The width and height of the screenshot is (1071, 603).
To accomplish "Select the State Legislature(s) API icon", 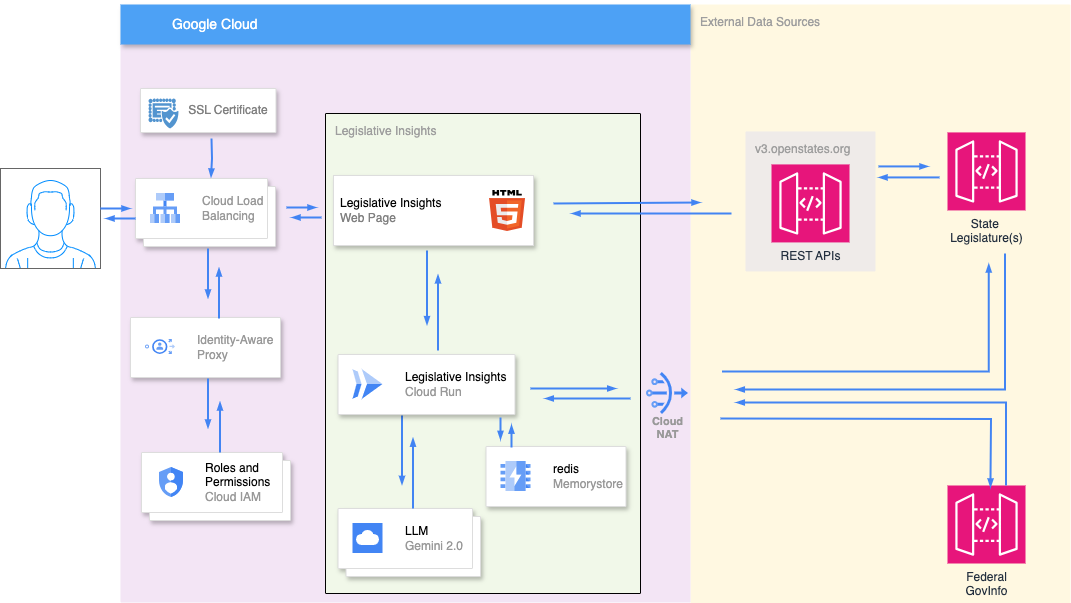I will click(986, 171).
